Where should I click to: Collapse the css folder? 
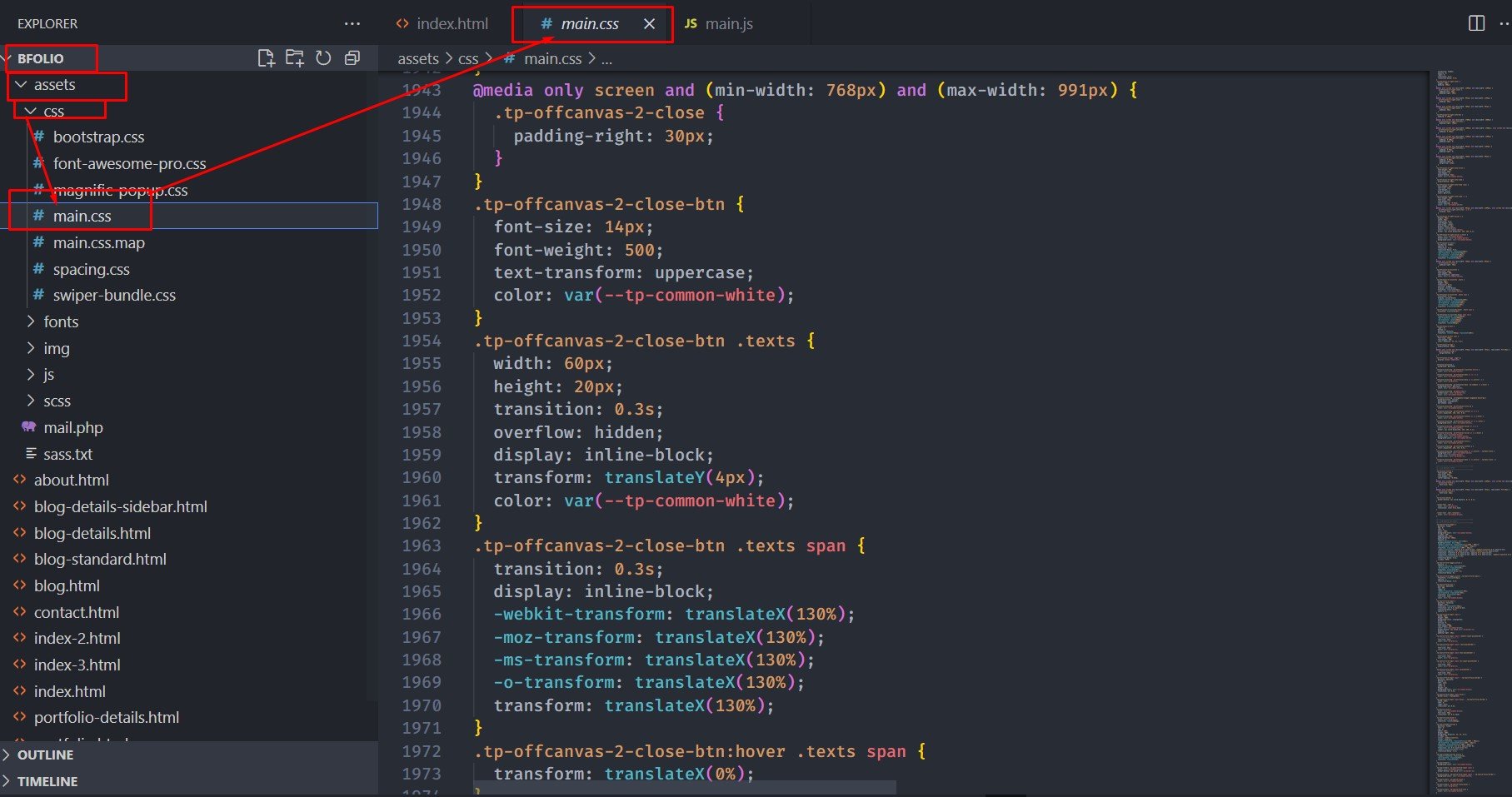pos(53,112)
